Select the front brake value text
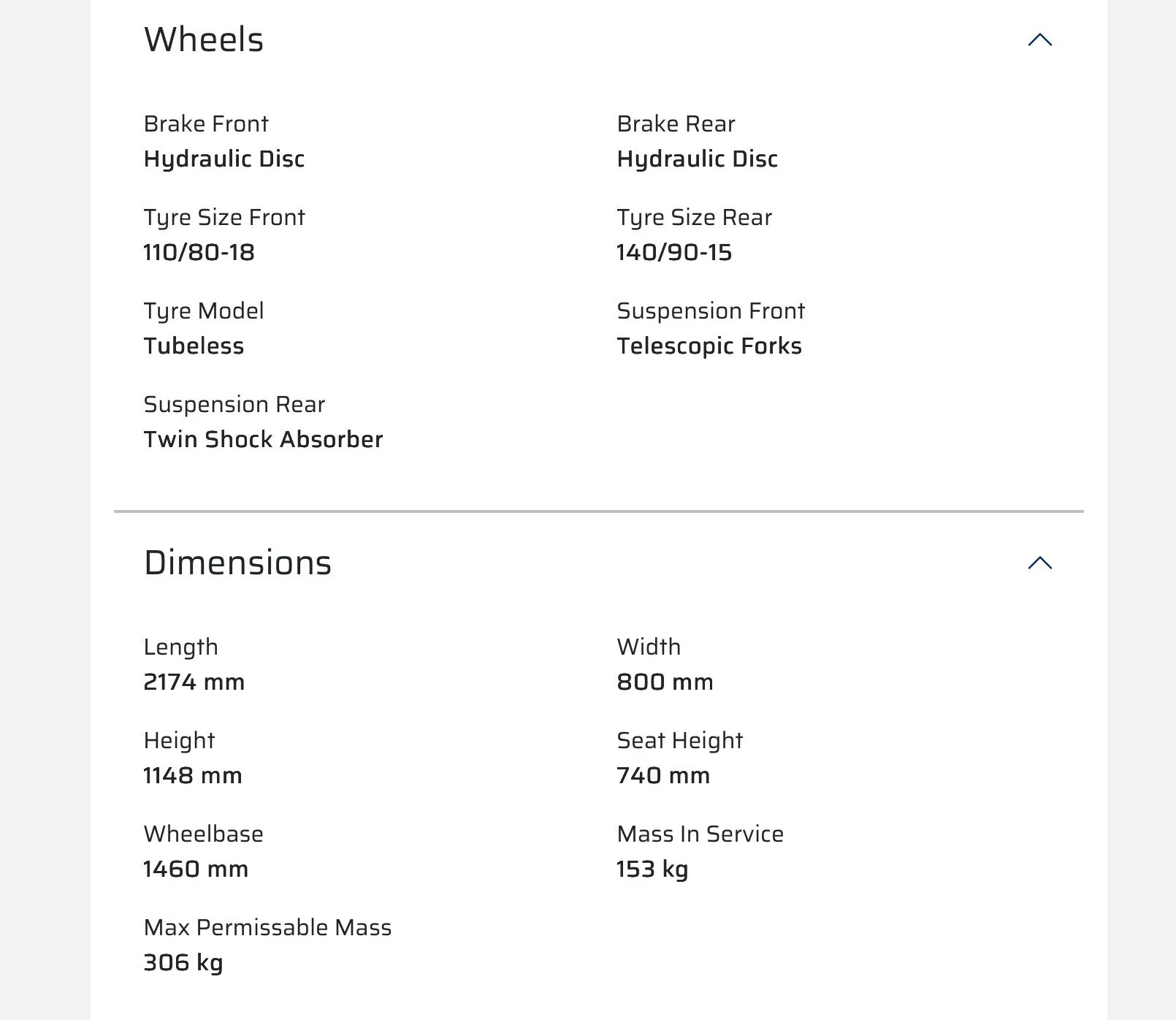Screen dimensions: 1176x1020 coord(224,159)
